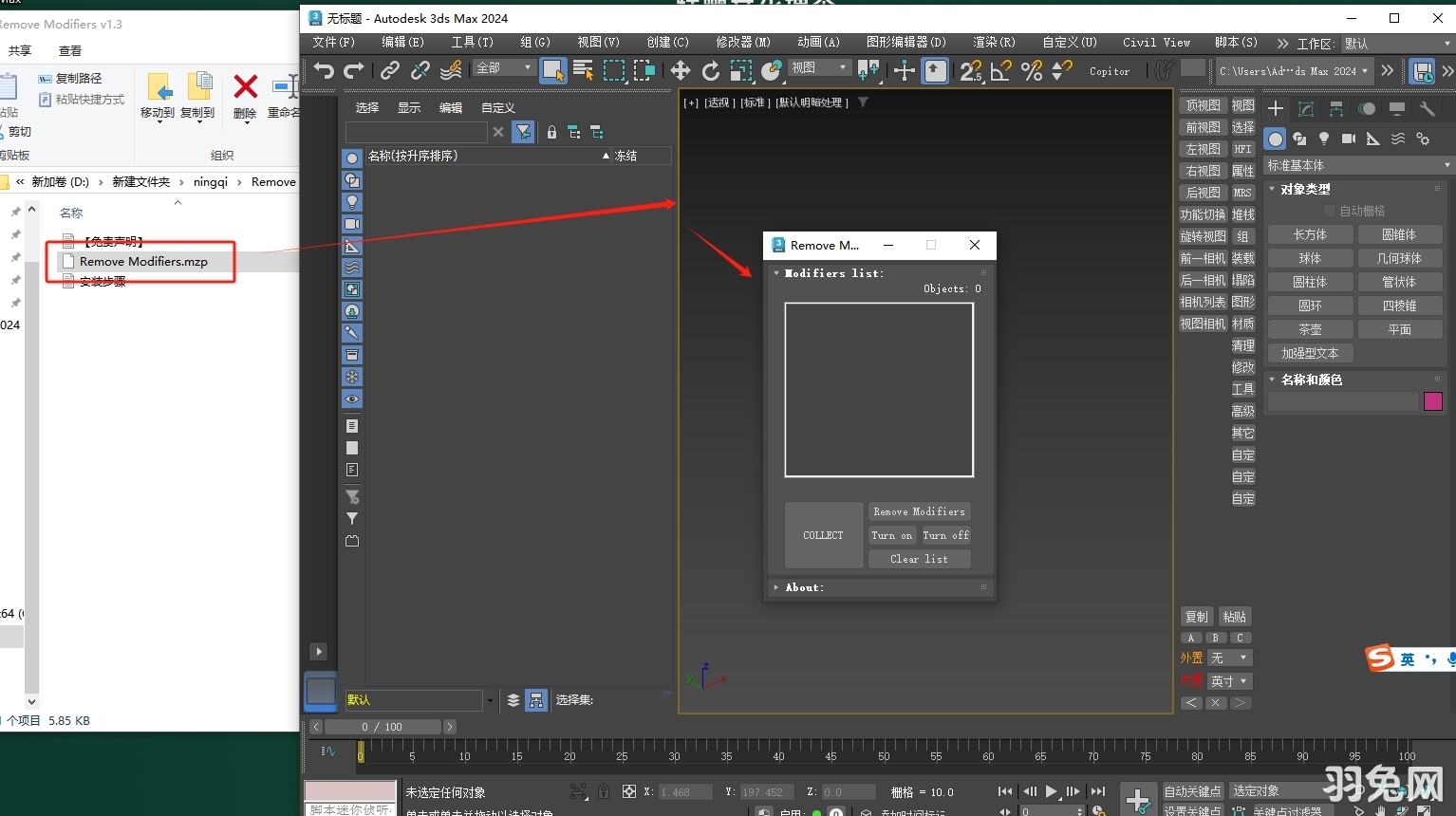This screenshot has height=816, width=1456.
Task: Select the Select and Move tool
Action: 681,71
